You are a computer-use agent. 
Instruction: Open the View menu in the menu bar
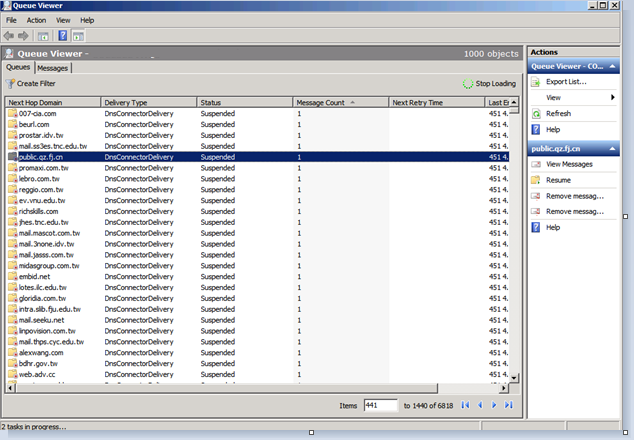[63, 20]
